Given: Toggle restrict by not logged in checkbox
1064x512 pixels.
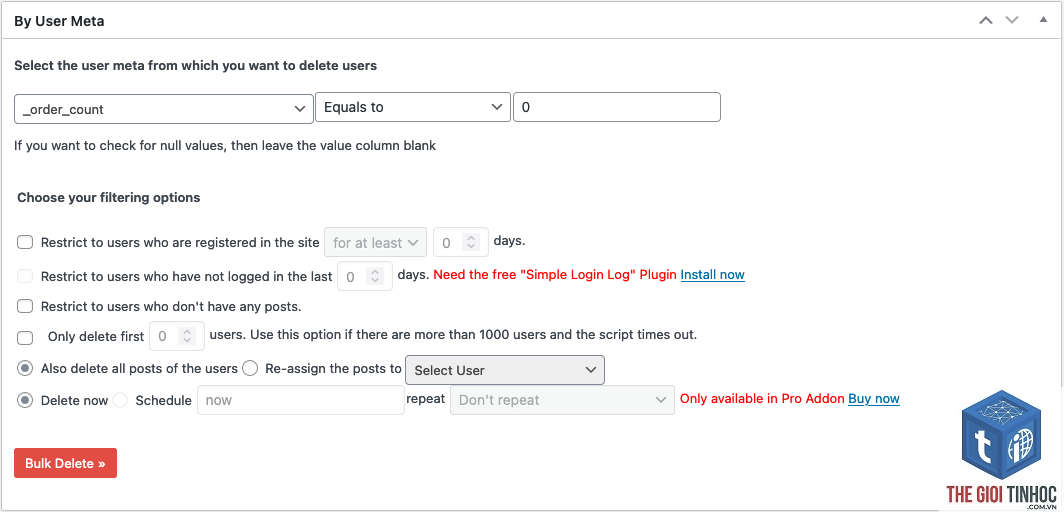Looking at the screenshot, I should click(x=25, y=276).
